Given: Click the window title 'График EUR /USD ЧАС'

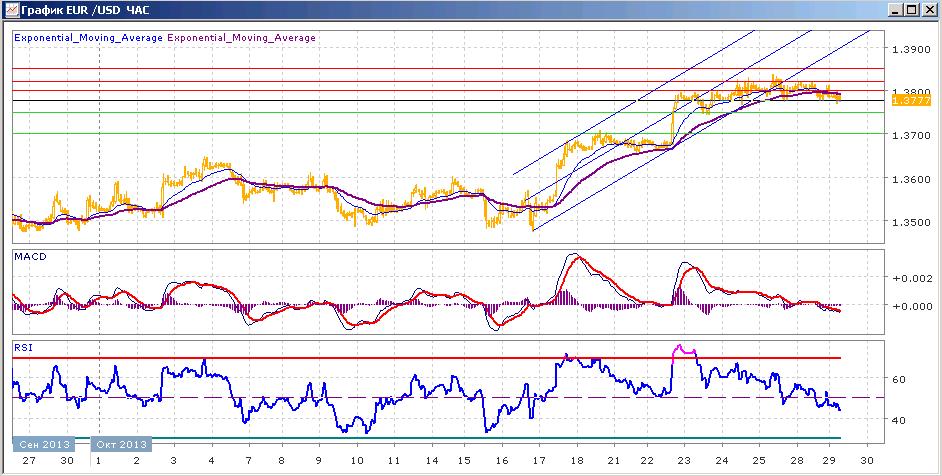Looking at the screenshot, I should (85, 10).
